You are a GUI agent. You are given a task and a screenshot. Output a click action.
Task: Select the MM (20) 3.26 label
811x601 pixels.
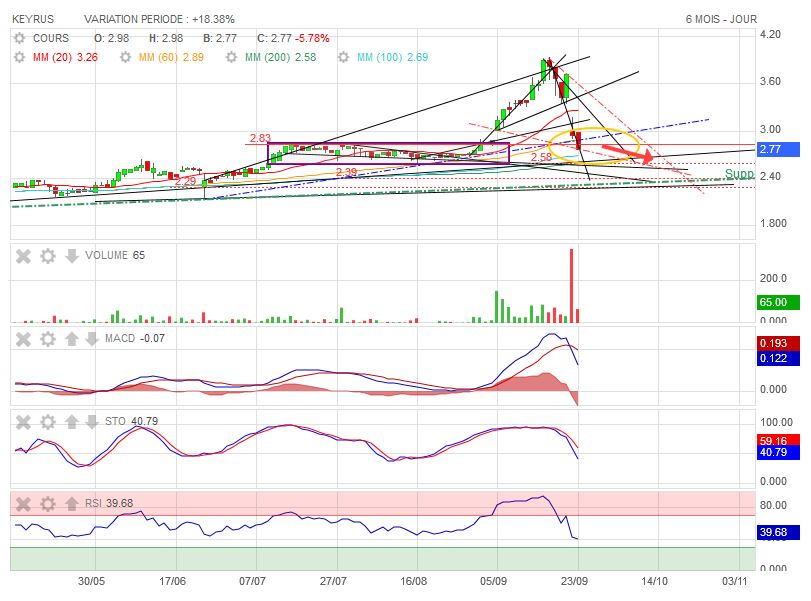coord(65,57)
